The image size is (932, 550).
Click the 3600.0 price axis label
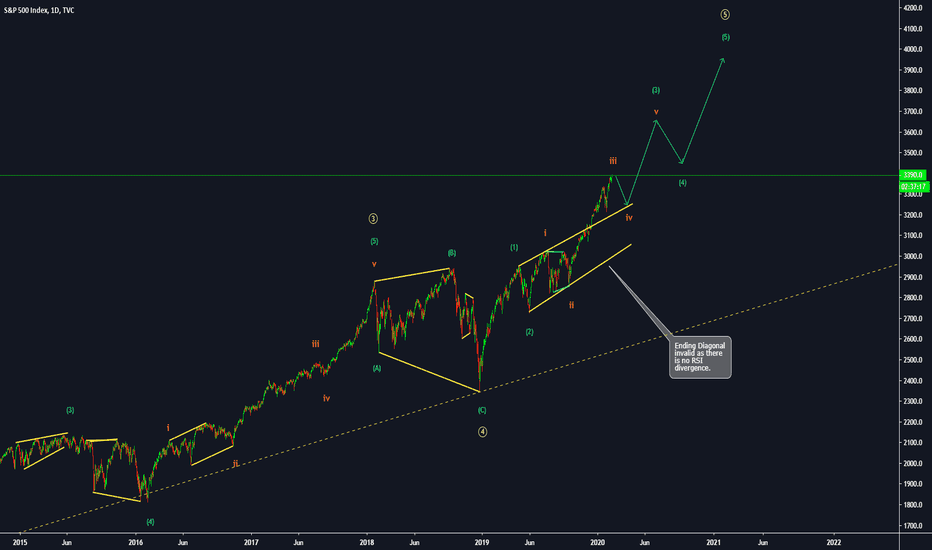pyautogui.click(x=913, y=132)
